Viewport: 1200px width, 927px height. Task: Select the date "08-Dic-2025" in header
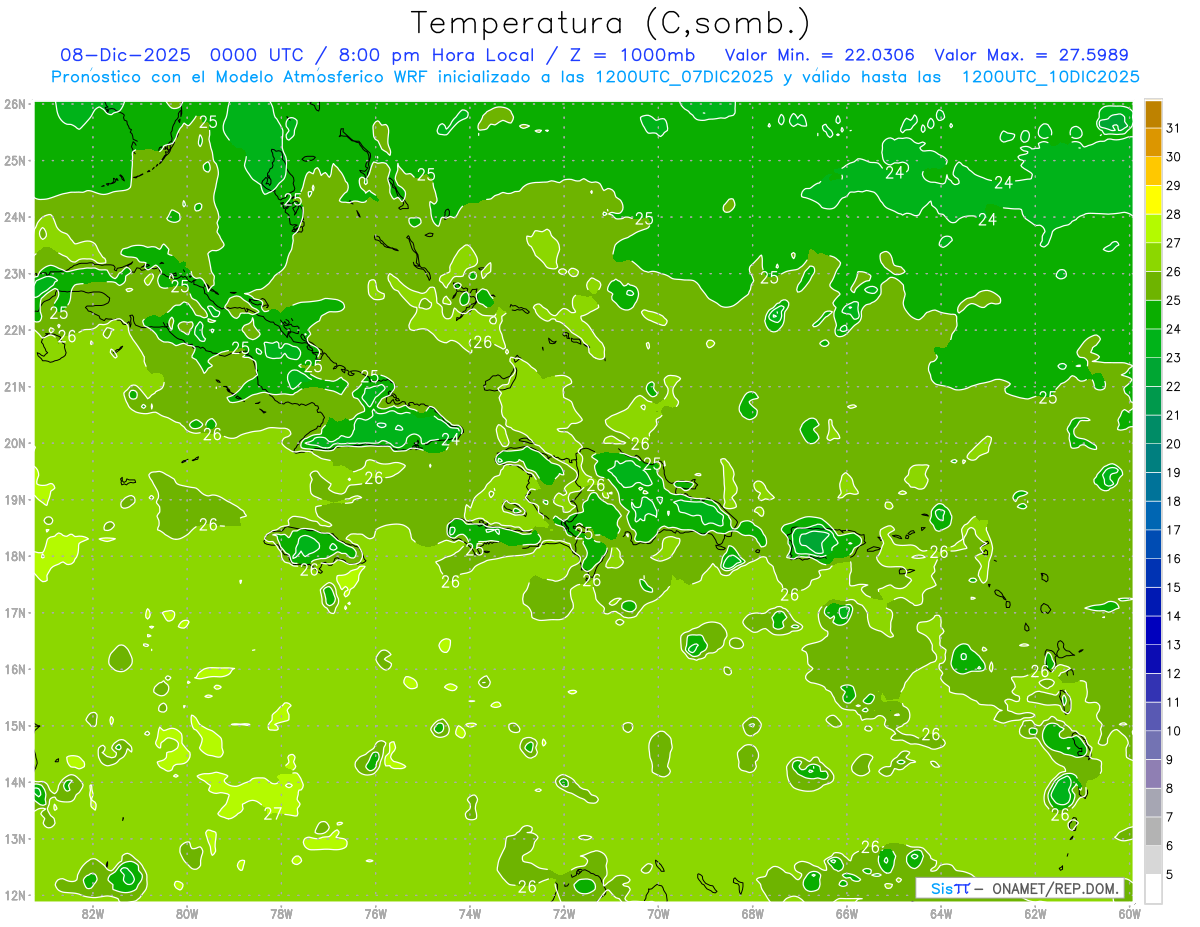tap(124, 55)
